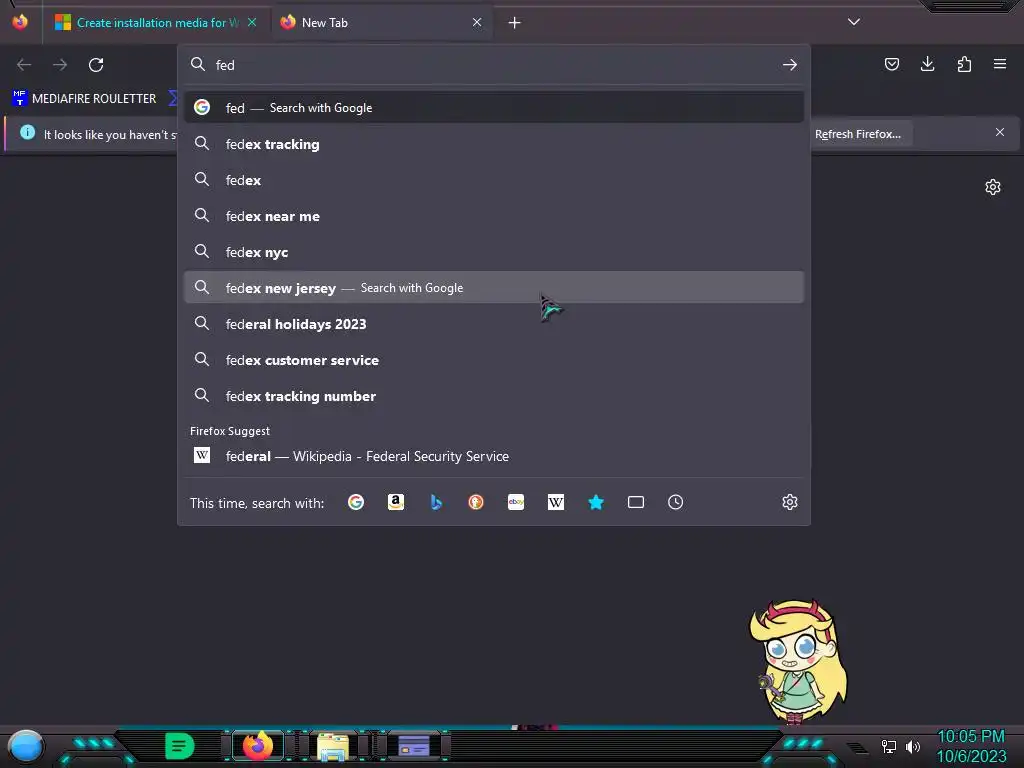Open the Downloads panel
Screen dimensions: 1024x768
pos(927,64)
